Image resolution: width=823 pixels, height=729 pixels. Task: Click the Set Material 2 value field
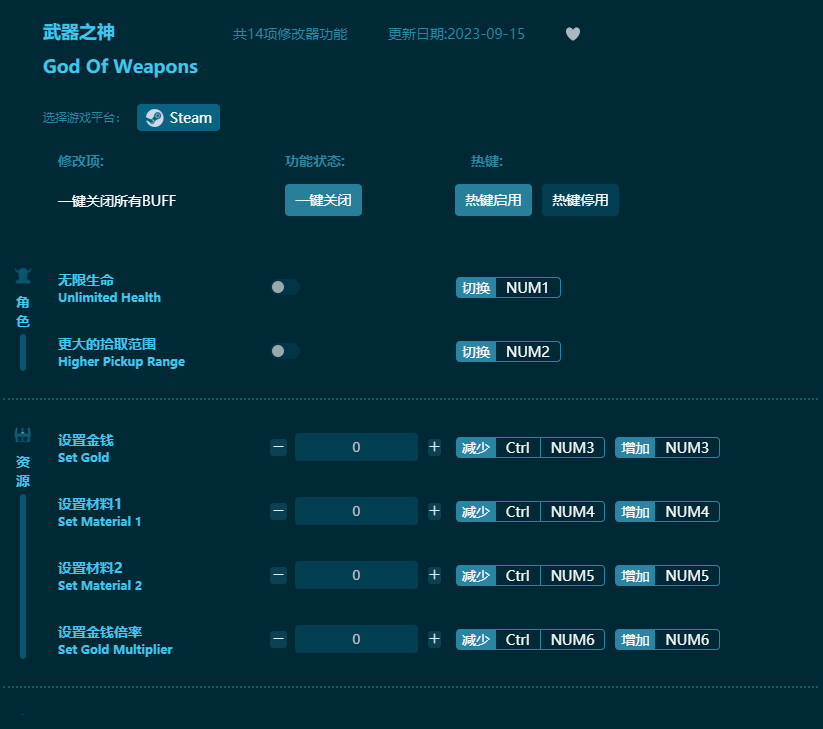[356, 575]
